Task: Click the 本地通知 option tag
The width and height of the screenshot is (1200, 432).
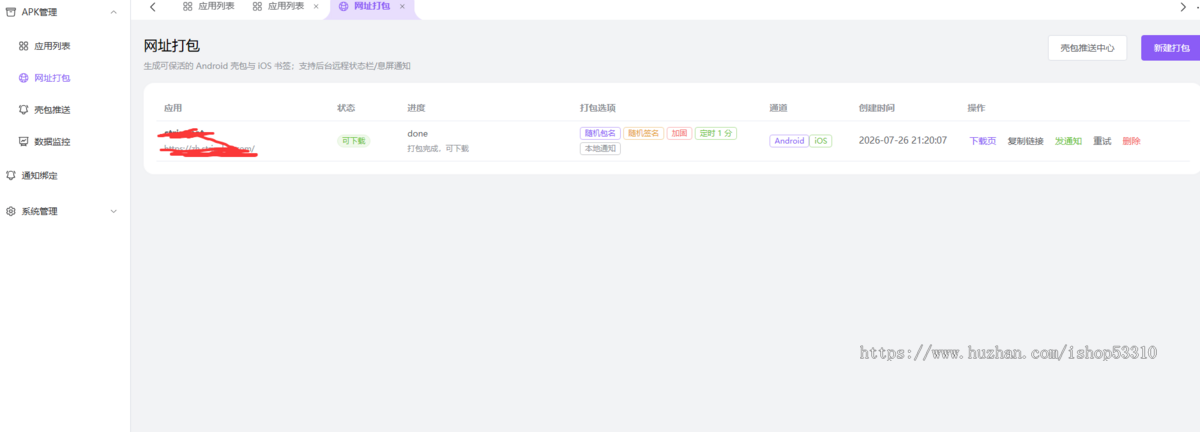Action: coord(600,148)
